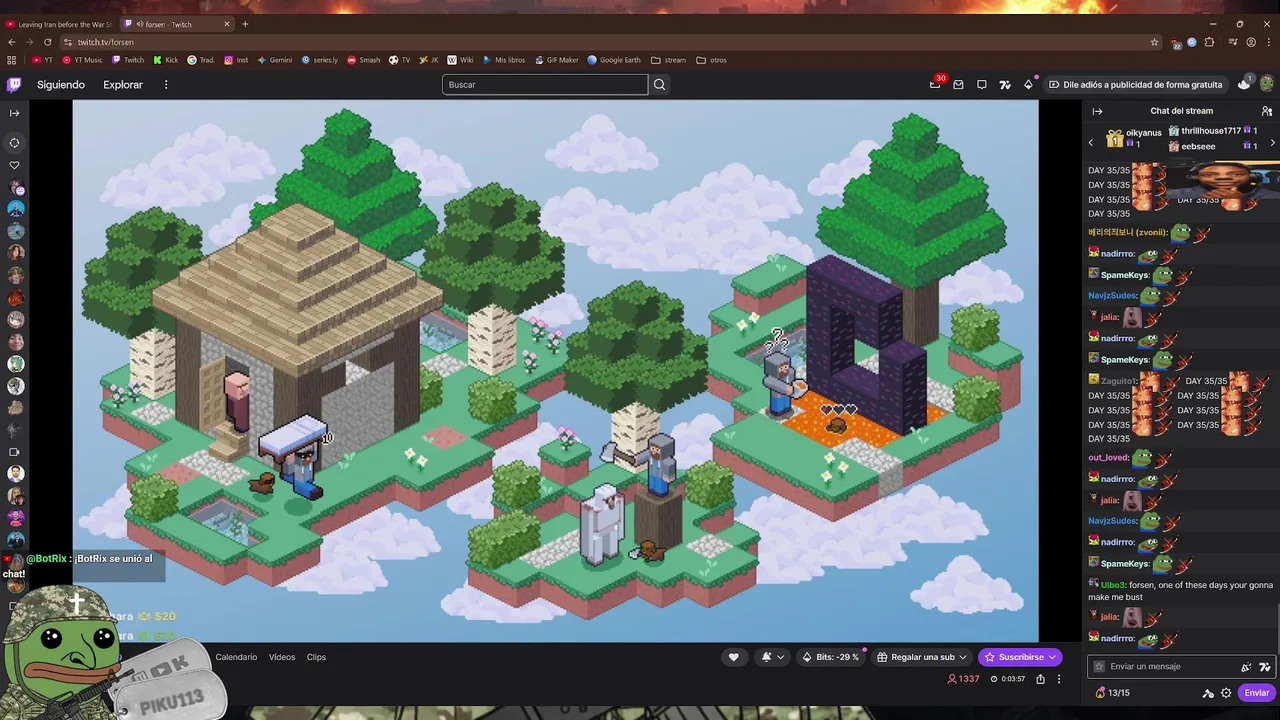1280x720 pixels.
Task: Open the whispers chat bubble icon
Action: pos(982,85)
